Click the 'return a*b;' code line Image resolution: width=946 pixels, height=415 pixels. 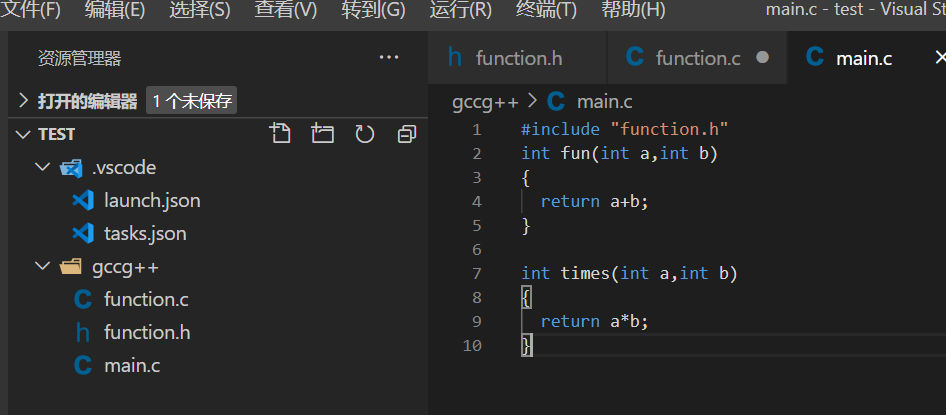(x=594, y=321)
